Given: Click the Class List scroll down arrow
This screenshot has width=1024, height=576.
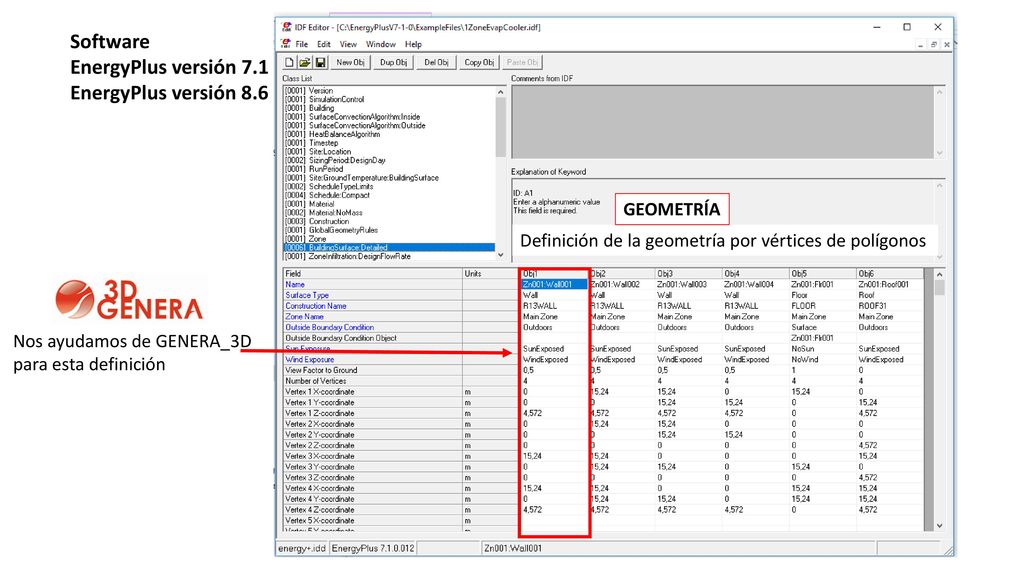Looking at the screenshot, I should [x=501, y=255].
